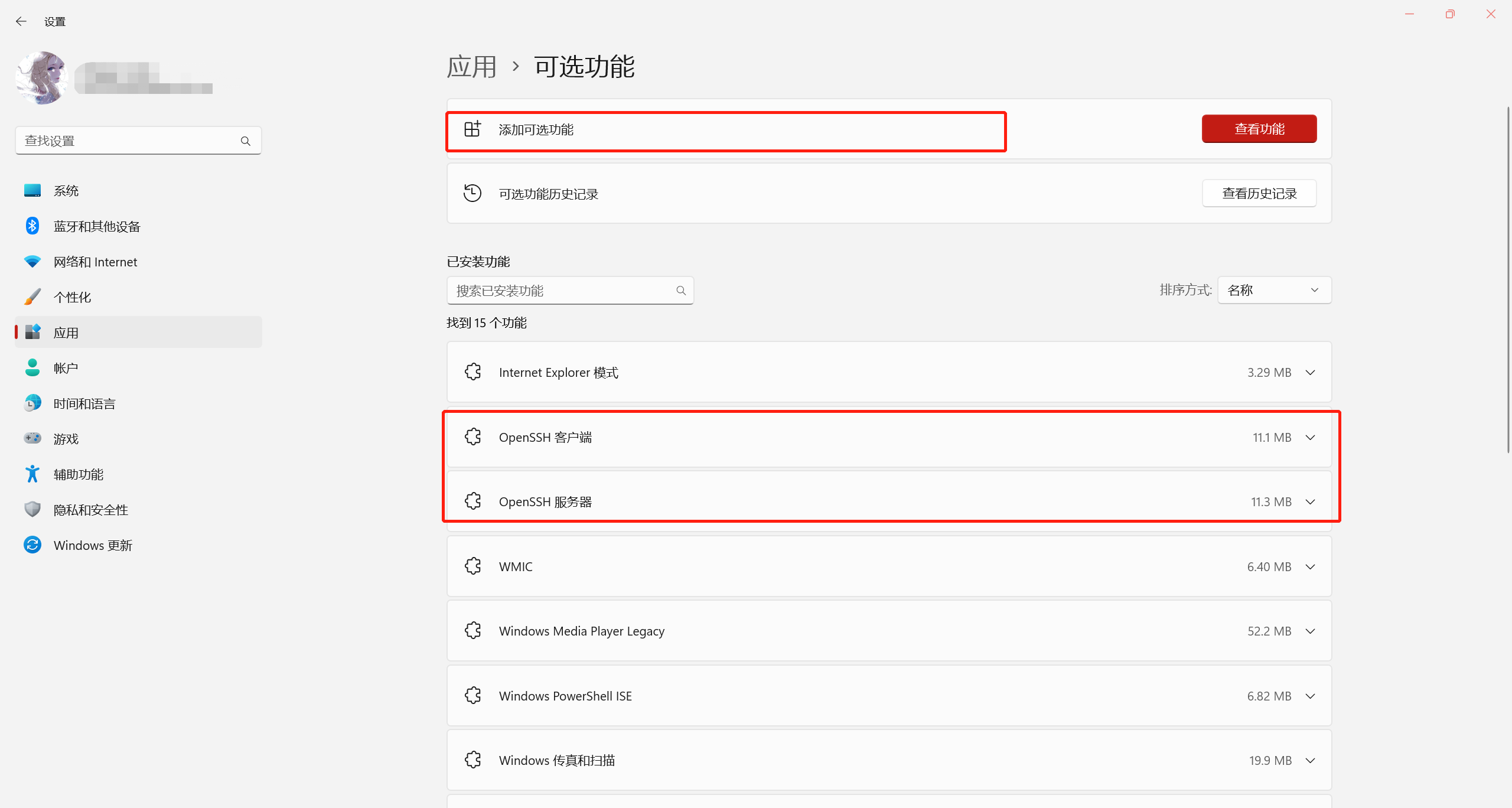Click the OpenSSH 客户端 feature icon
The width and height of the screenshot is (1512, 808).
click(x=472, y=437)
